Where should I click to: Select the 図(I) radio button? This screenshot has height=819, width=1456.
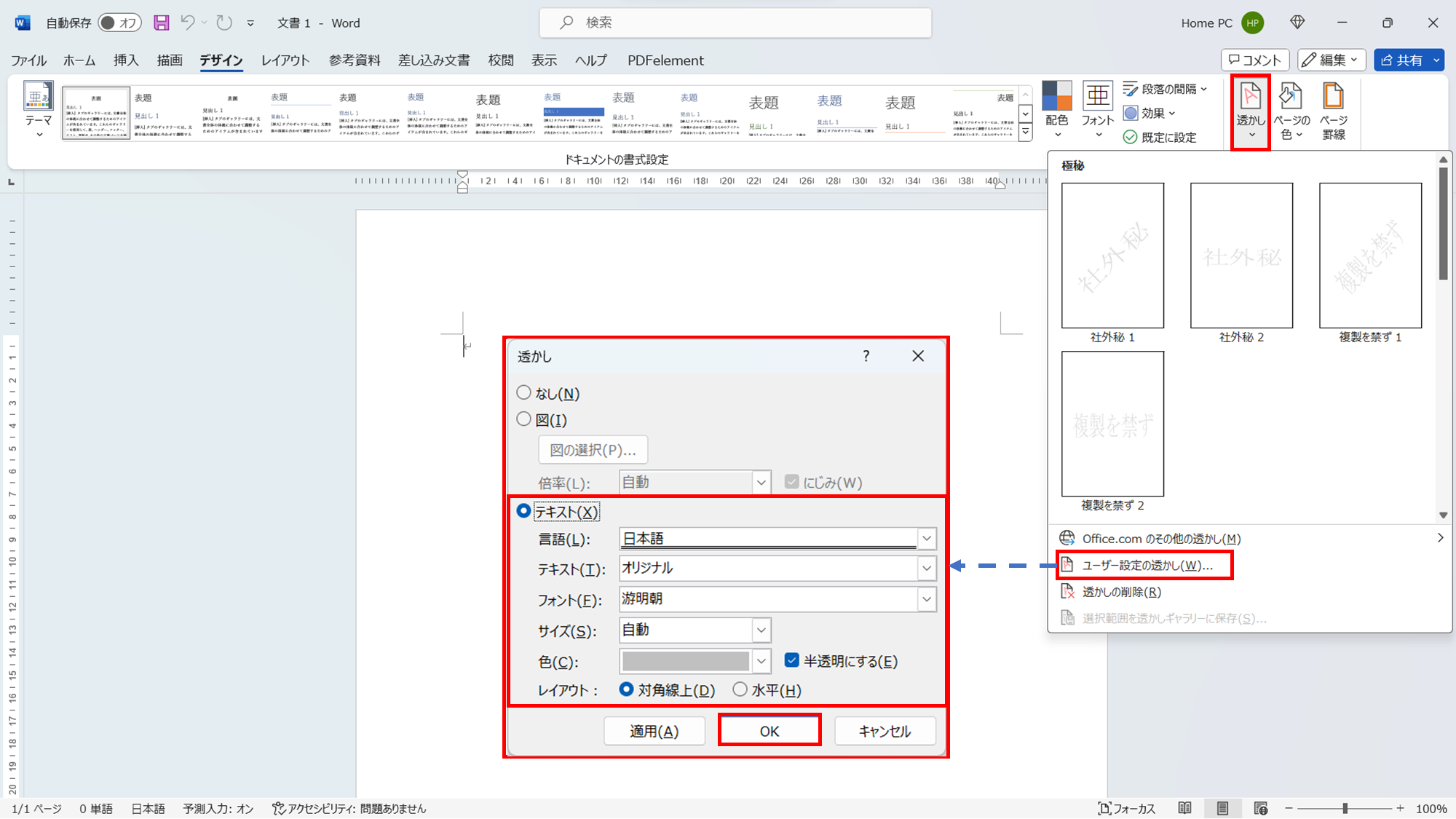tap(523, 419)
